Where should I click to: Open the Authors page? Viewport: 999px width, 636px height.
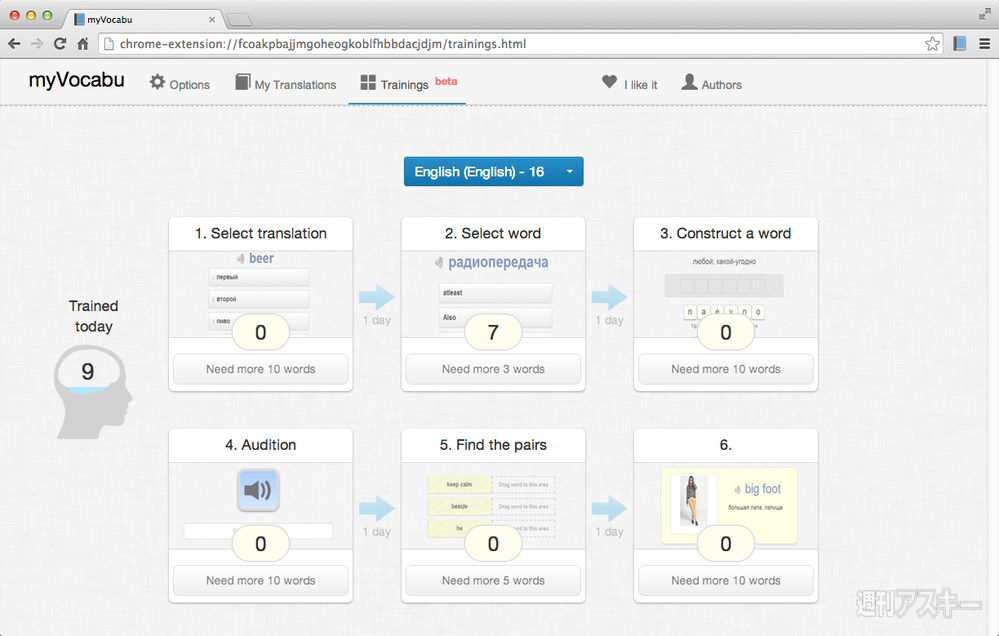(x=712, y=84)
